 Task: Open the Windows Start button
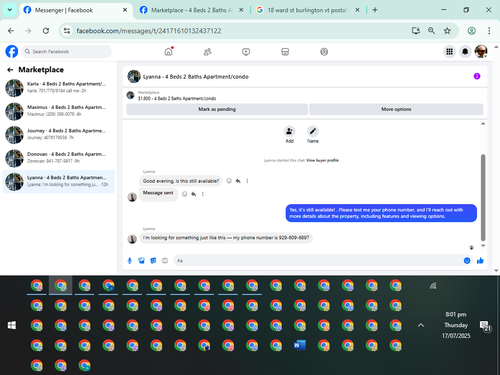[x=12, y=325]
